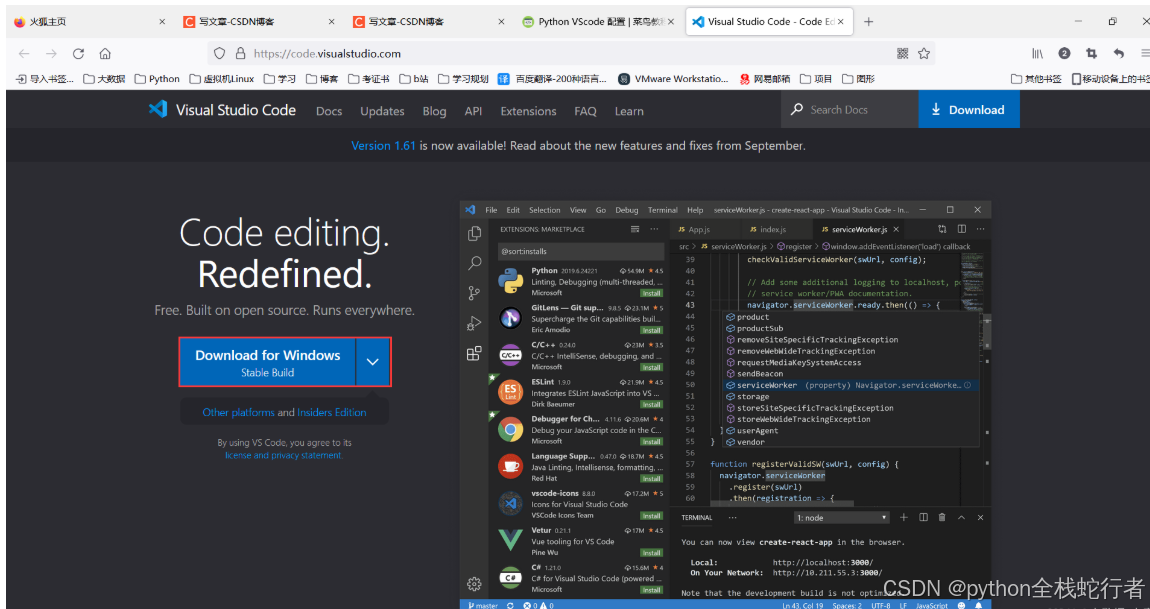Image resolution: width=1150 pixels, height=609 pixels.
Task: Open the Other platforms link
Action: 238,412
